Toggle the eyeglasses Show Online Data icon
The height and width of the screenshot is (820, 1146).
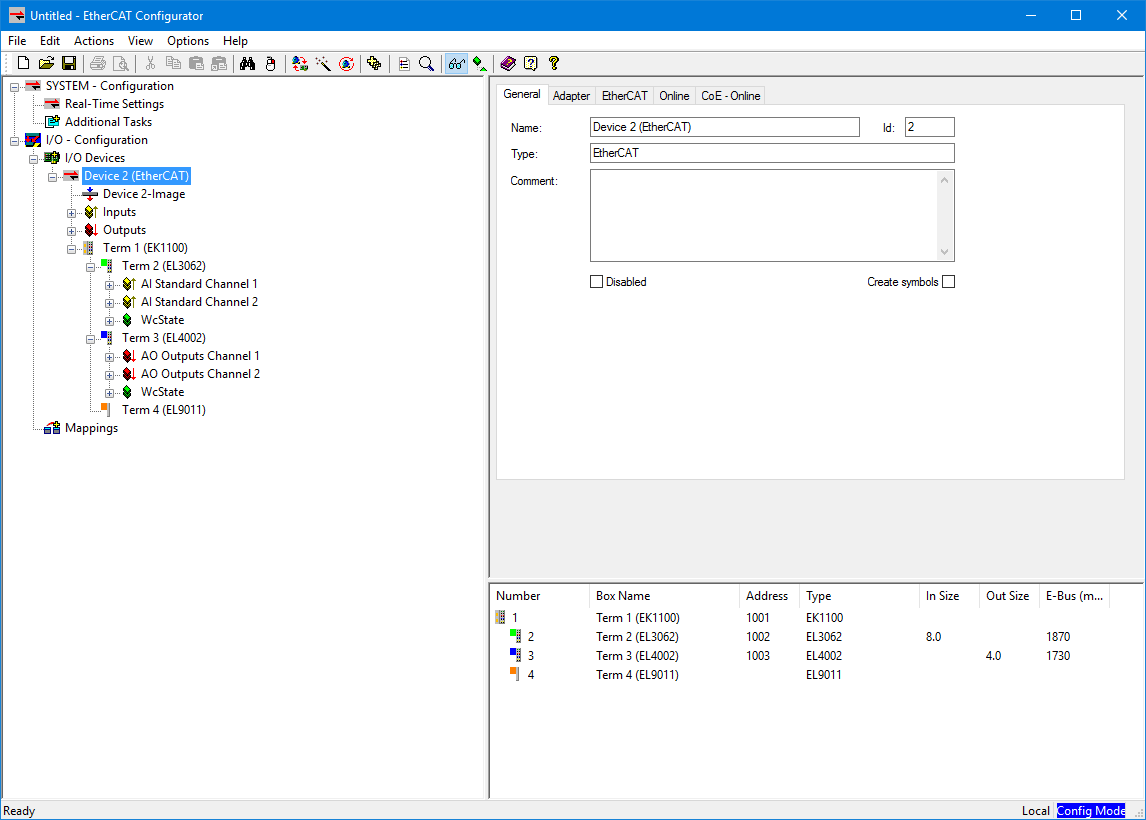(456, 64)
